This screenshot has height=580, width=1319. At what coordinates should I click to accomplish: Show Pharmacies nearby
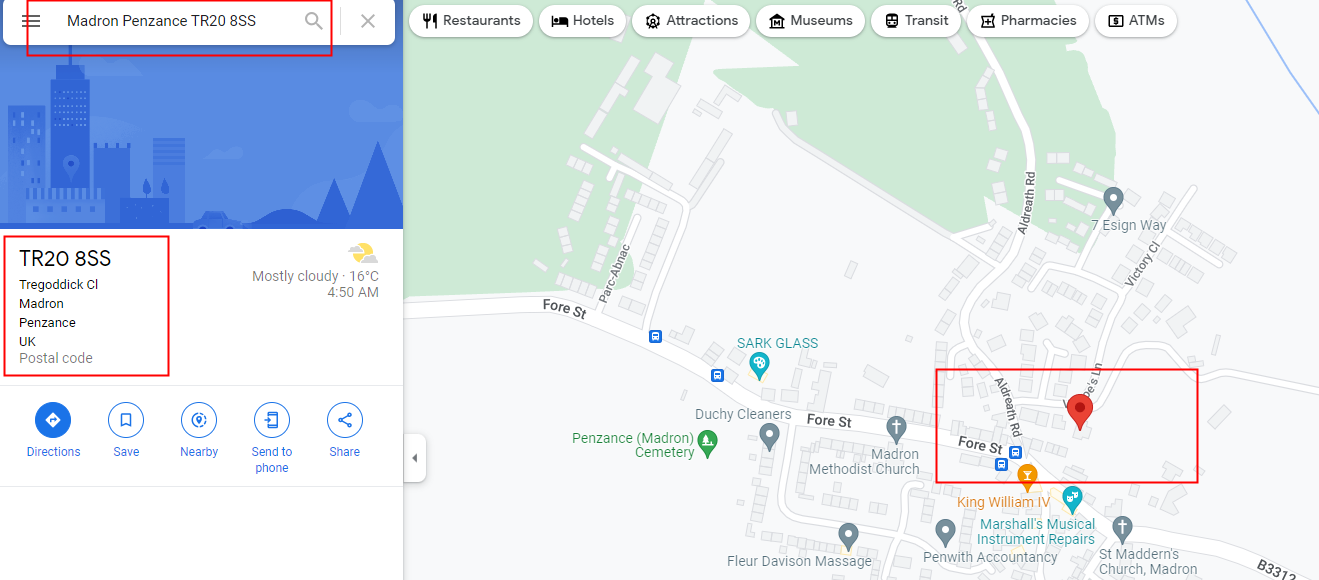[x=1028, y=20]
